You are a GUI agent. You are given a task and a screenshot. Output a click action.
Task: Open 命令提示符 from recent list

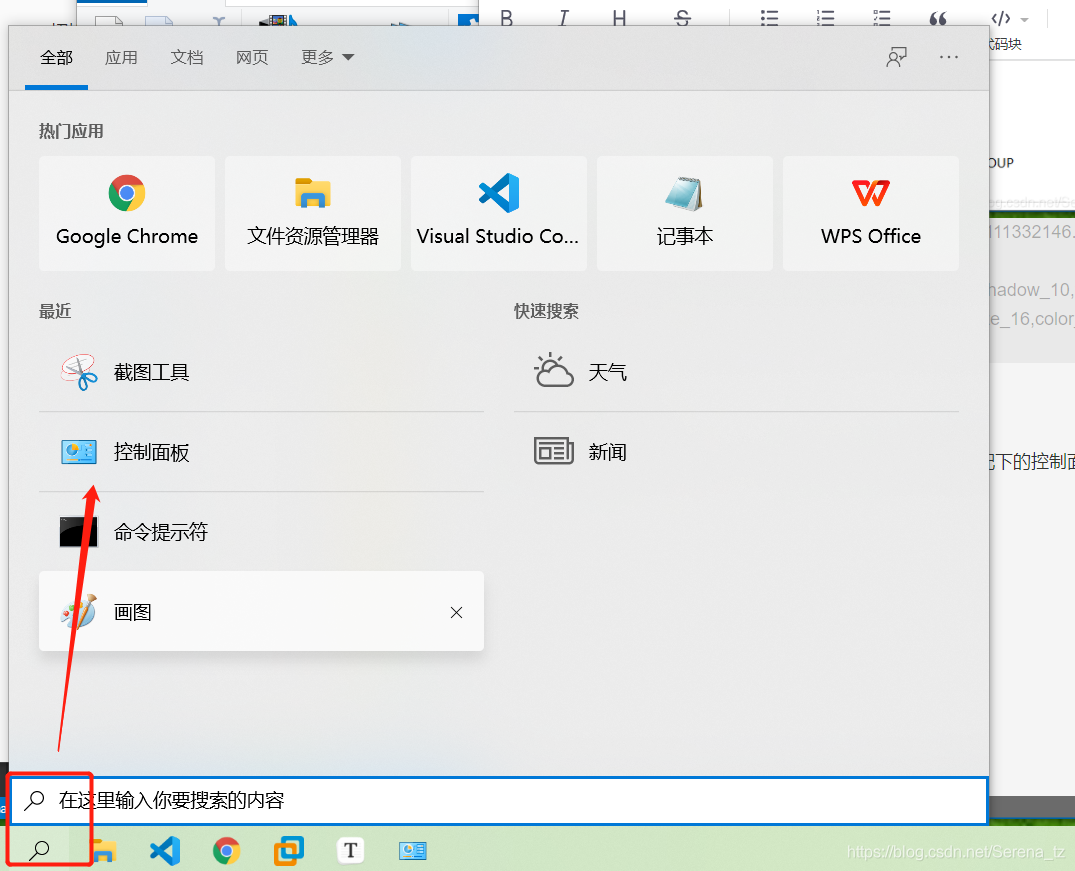261,532
